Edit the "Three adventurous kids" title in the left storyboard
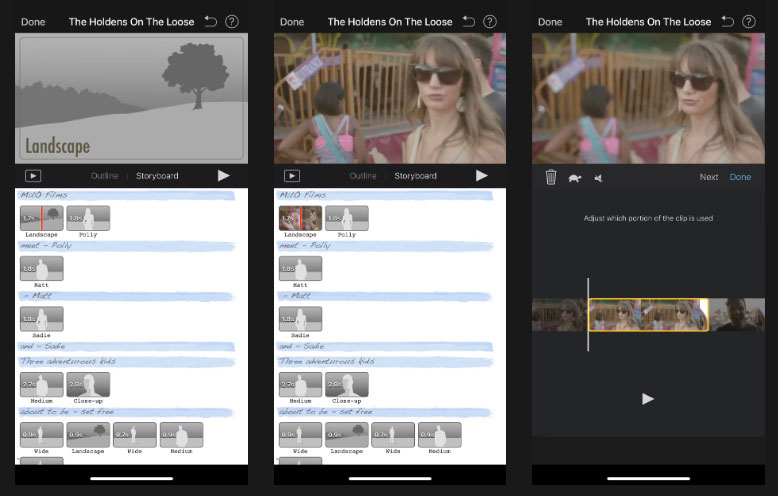 tap(127, 361)
